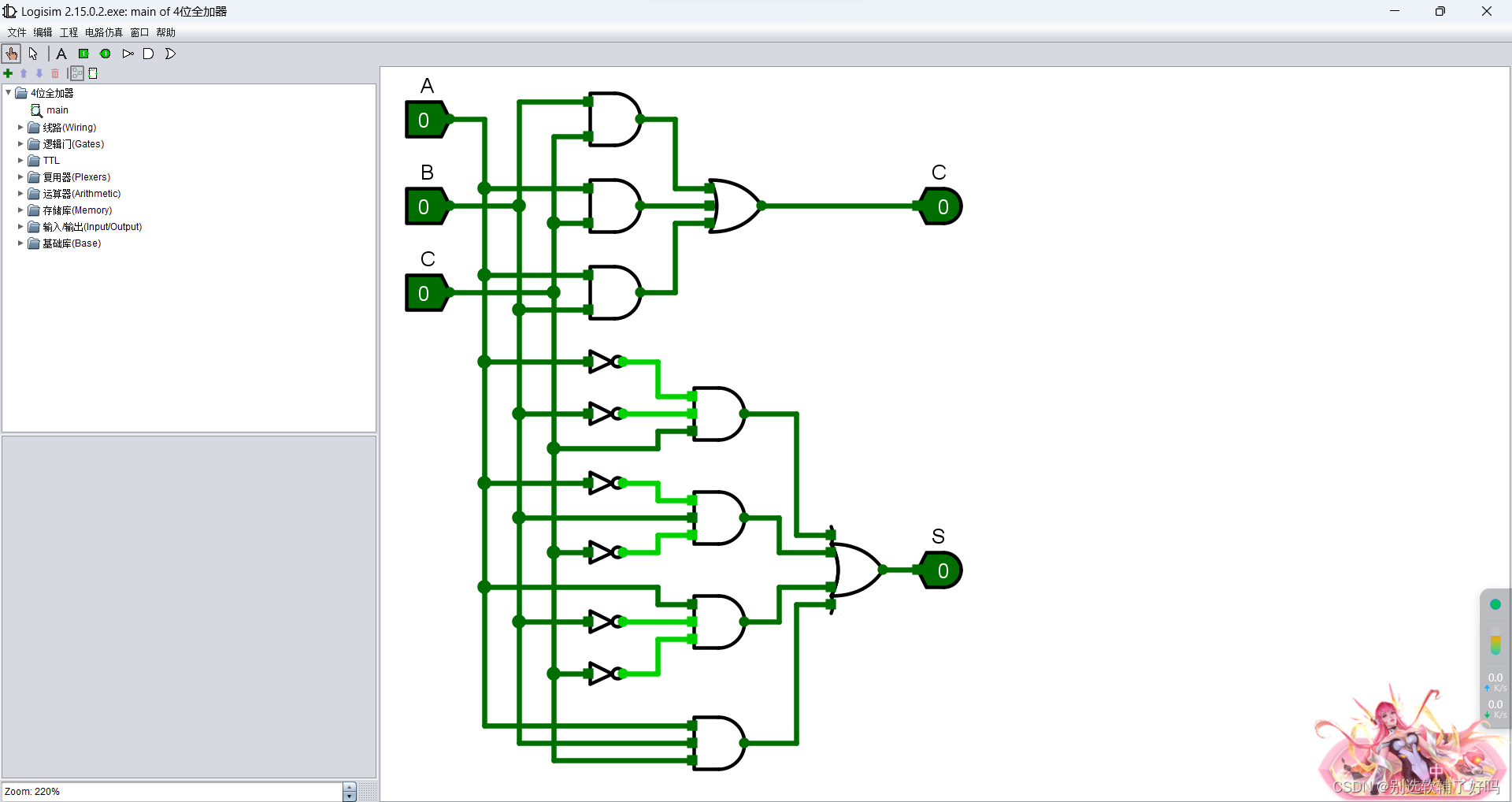Click the 4位全加器 project folder icon
Image resolution: width=1512 pixels, height=802 pixels.
coord(21,93)
